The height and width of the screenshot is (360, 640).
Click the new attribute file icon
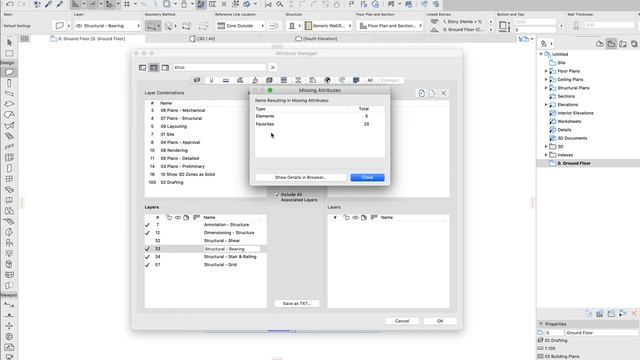click(x=421, y=93)
